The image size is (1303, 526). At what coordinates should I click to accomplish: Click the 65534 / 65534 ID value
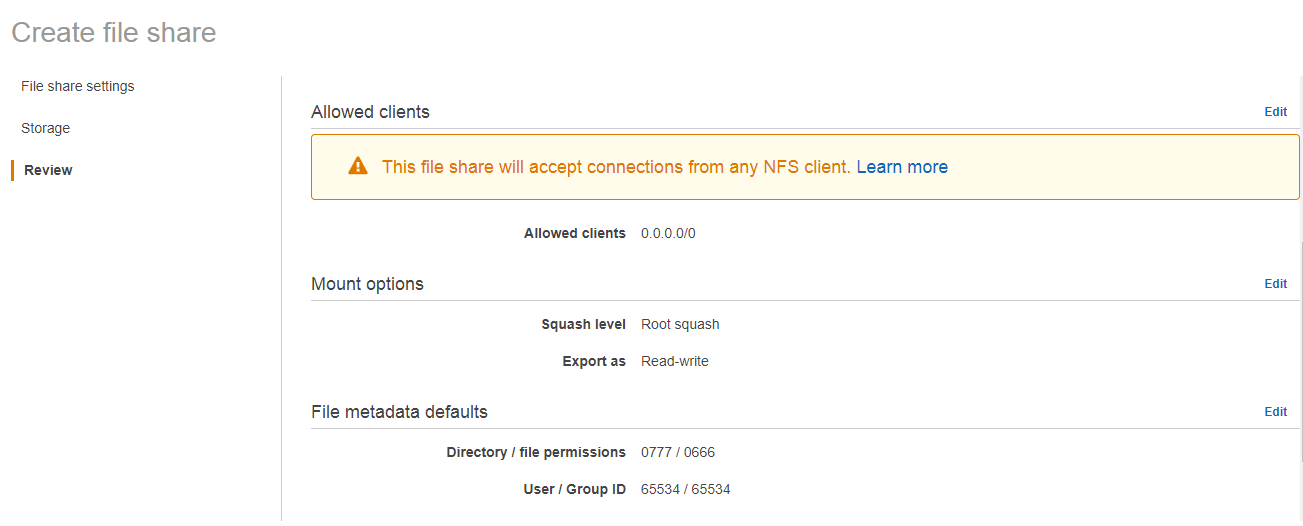point(685,489)
